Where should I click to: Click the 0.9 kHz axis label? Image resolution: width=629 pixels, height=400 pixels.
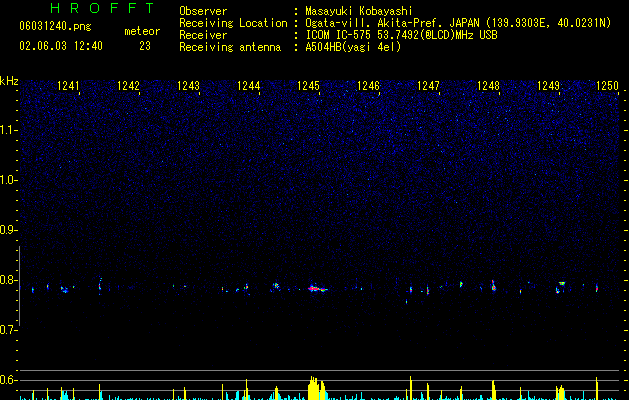coord(8,230)
